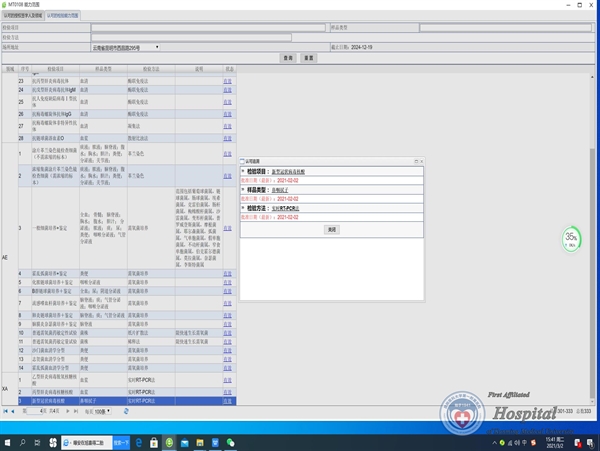Image resolution: width=600 pixels, height=451 pixels.
Task: Select the second 能力范围 tab
Action: click(x=63, y=16)
